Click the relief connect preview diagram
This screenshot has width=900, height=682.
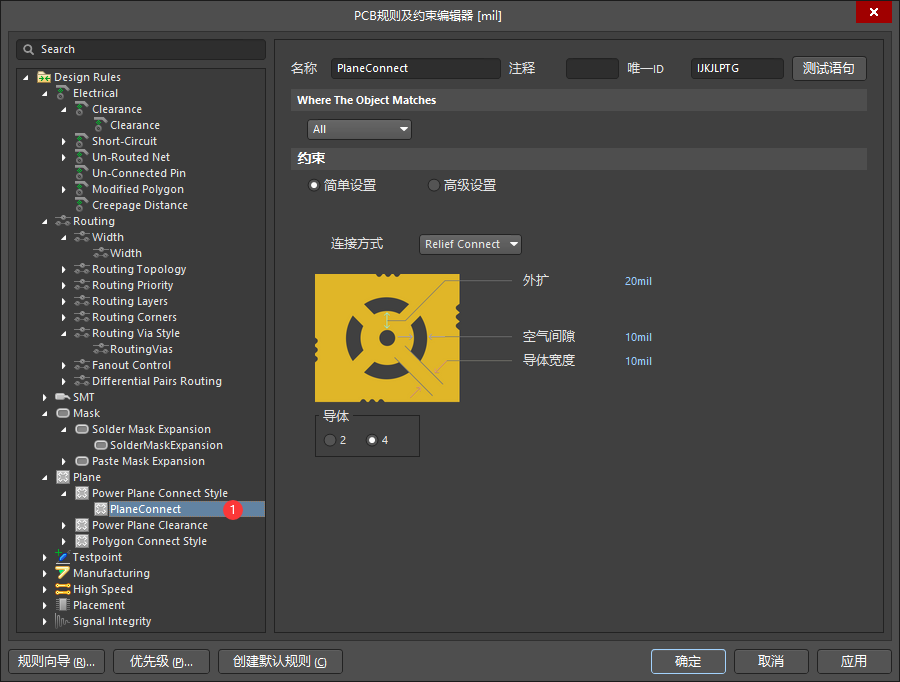pos(387,338)
